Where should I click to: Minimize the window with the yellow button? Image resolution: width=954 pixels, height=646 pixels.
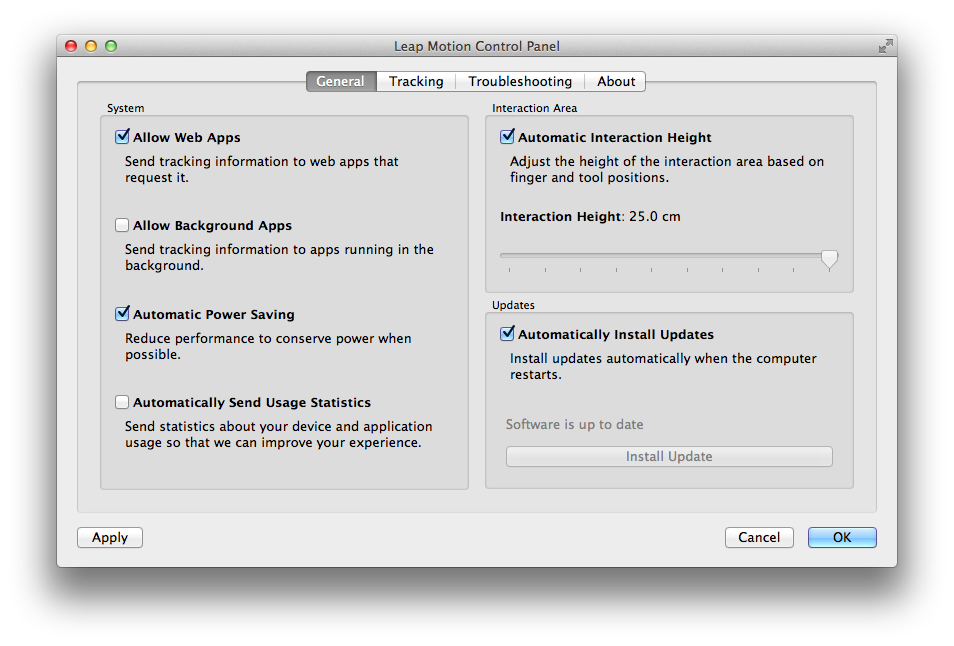click(x=91, y=46)
